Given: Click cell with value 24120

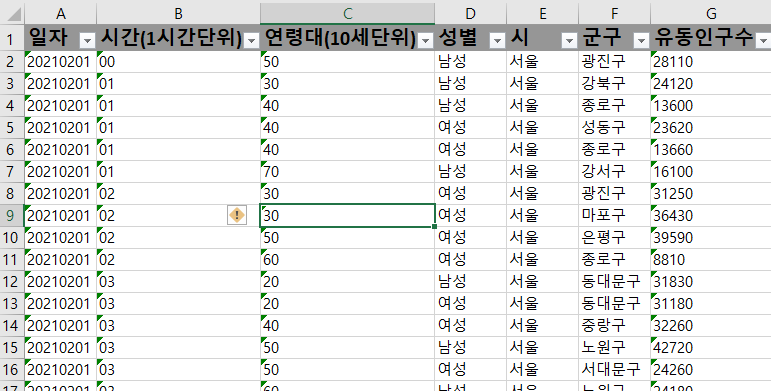Looking at the screenshot, I should 711,84.
